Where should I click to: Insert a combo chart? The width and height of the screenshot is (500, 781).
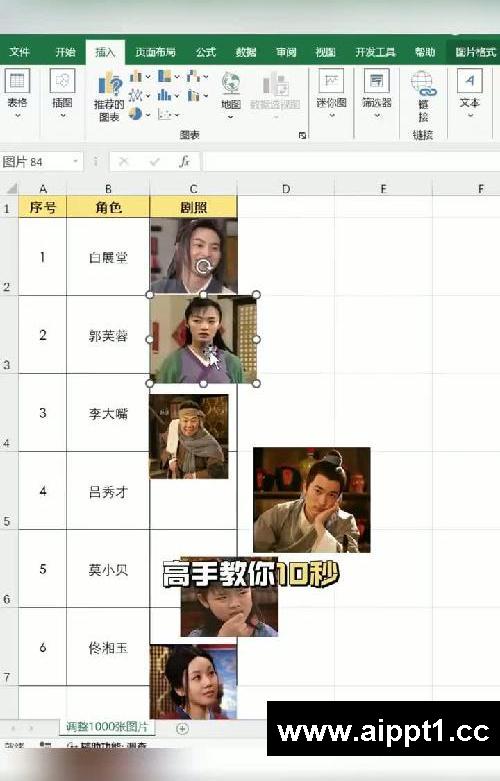(194, 95)
